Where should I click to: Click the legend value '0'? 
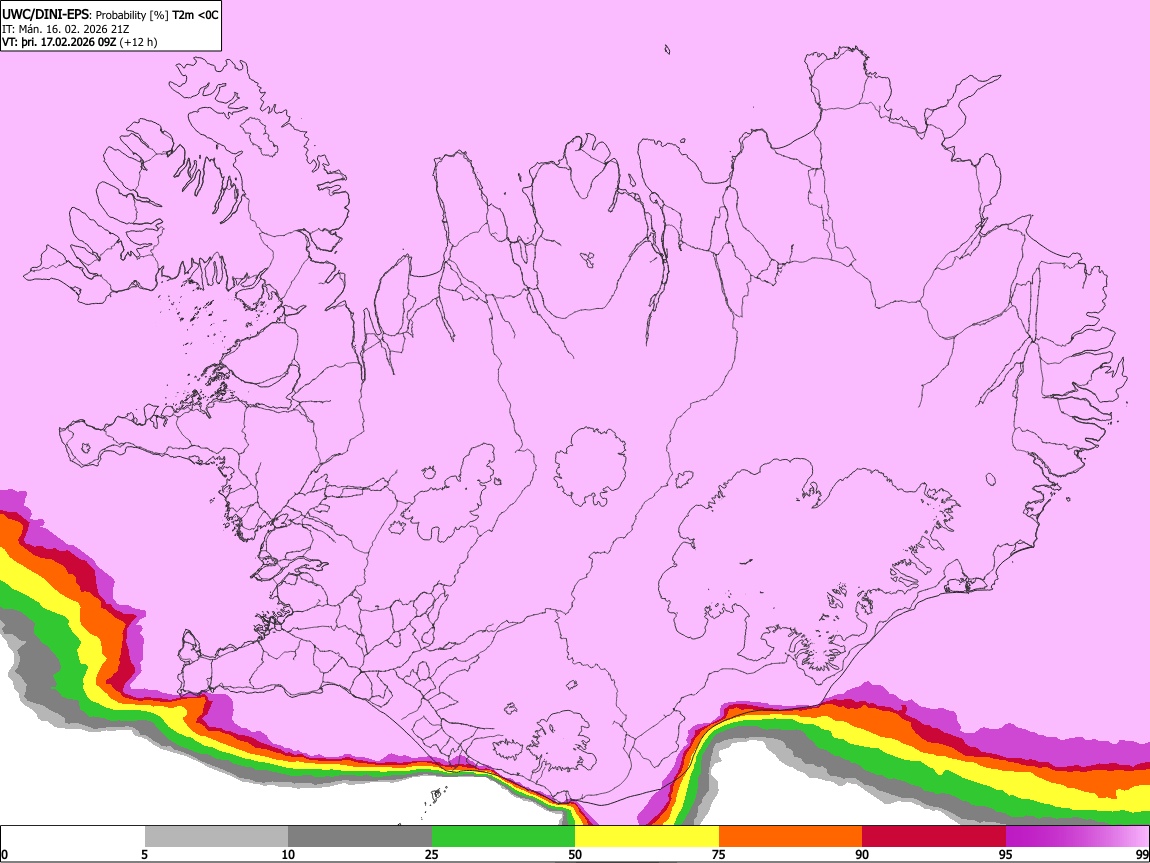point(4,854)
